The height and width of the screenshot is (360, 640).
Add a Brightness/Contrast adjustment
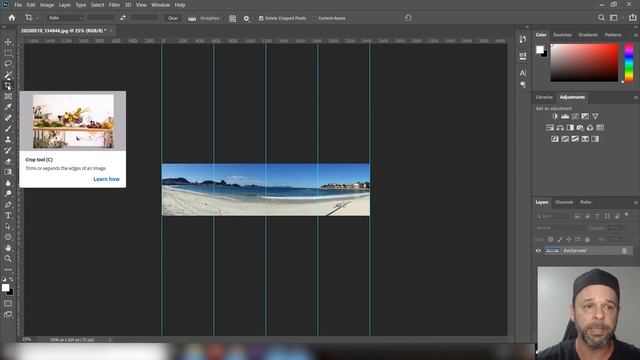coord(555,116)
